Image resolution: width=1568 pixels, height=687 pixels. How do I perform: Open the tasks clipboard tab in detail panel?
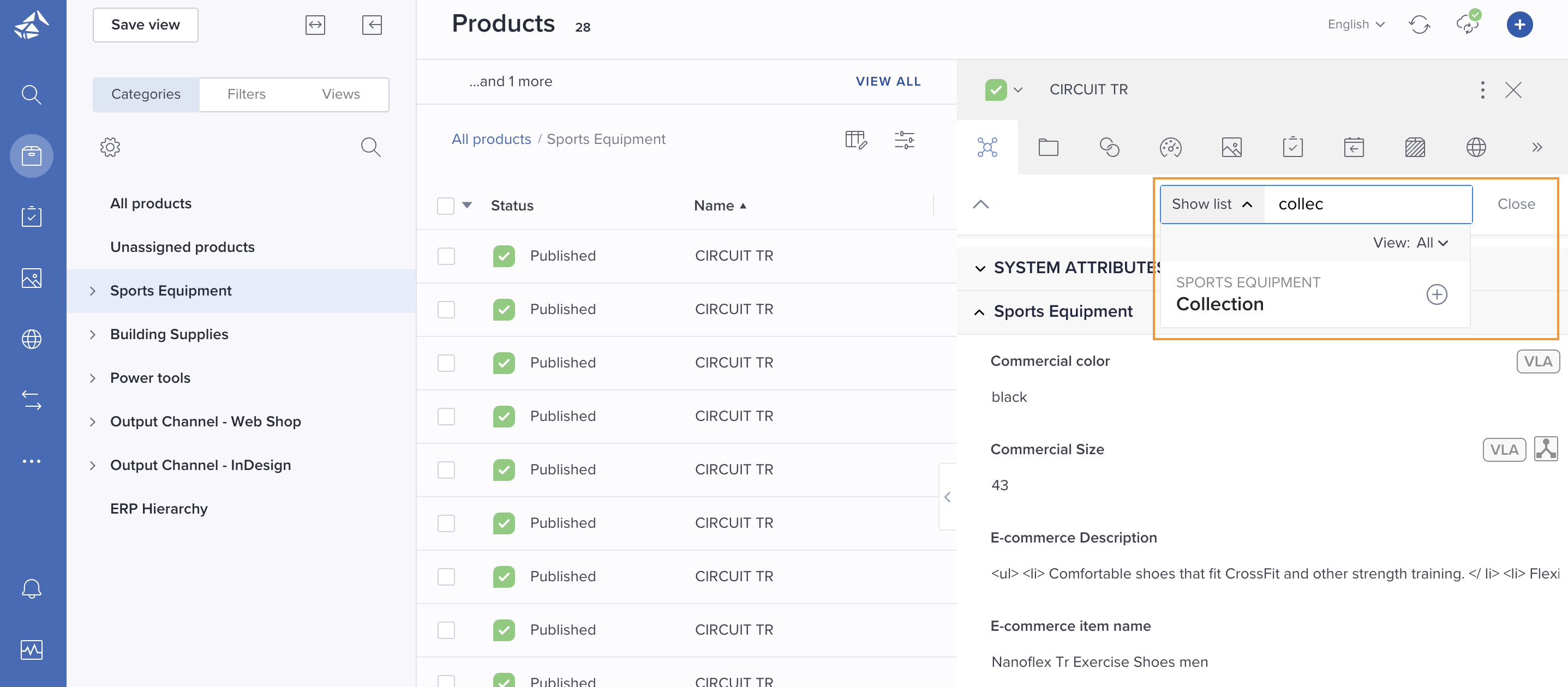click(x=1293, y=147)
